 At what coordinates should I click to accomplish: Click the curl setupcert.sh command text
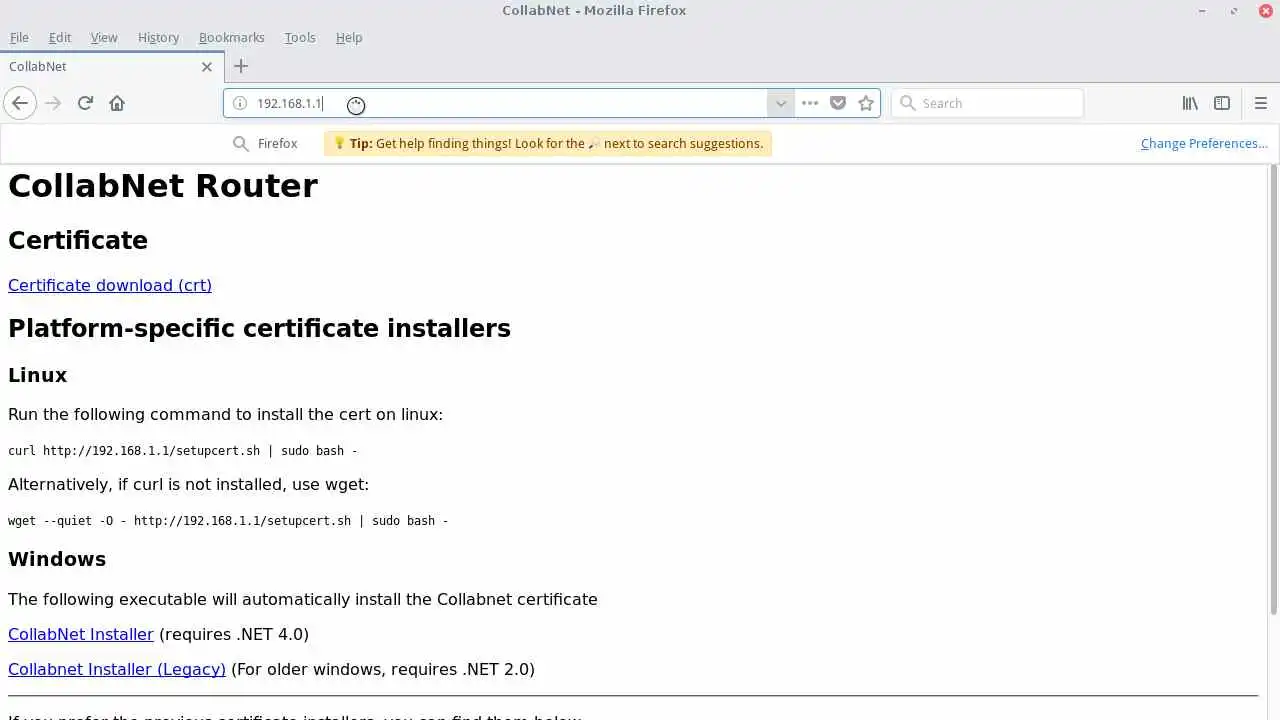click(183, 451)
